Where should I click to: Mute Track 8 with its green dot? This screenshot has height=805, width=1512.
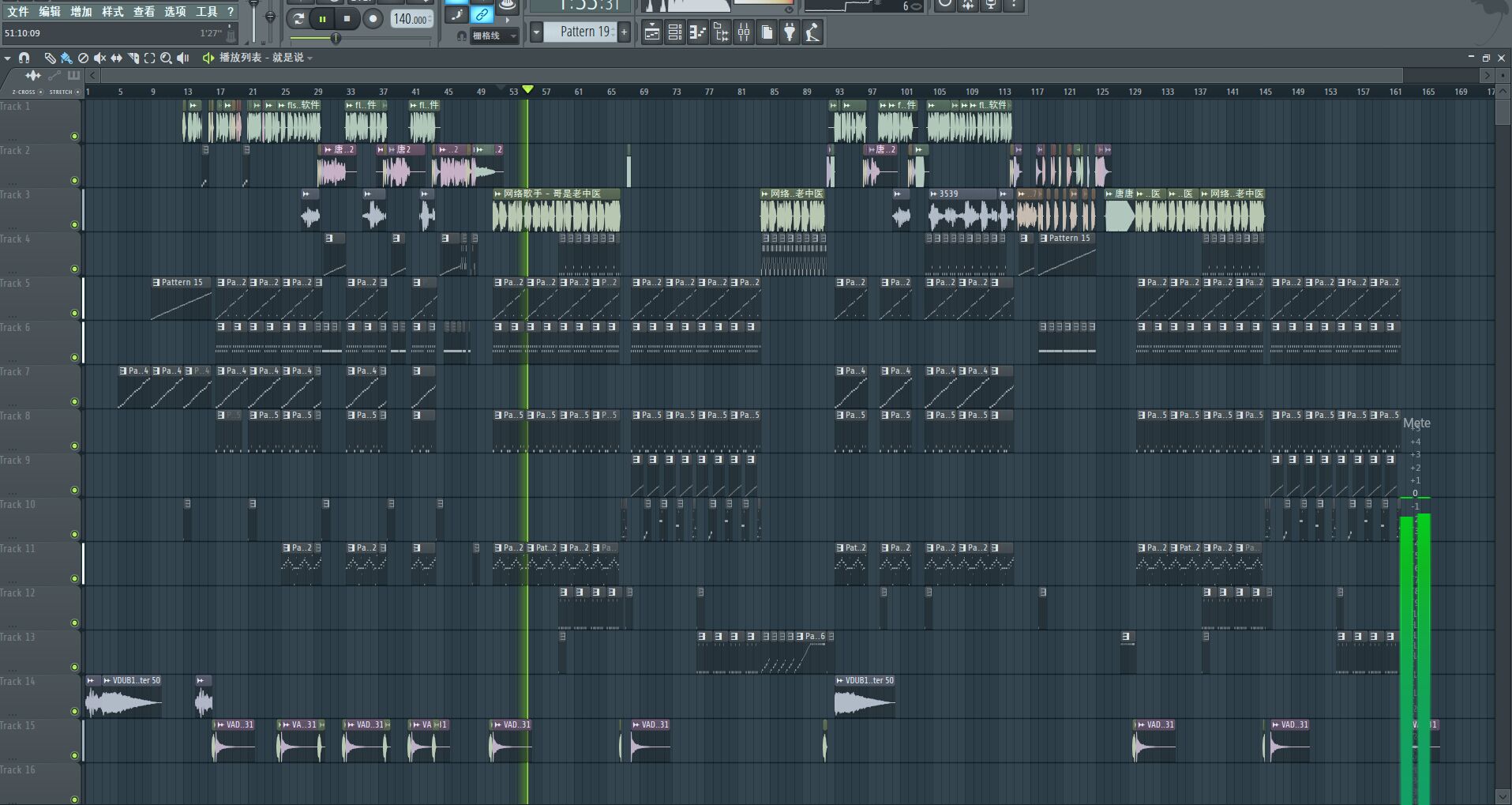tap(75, 446)
